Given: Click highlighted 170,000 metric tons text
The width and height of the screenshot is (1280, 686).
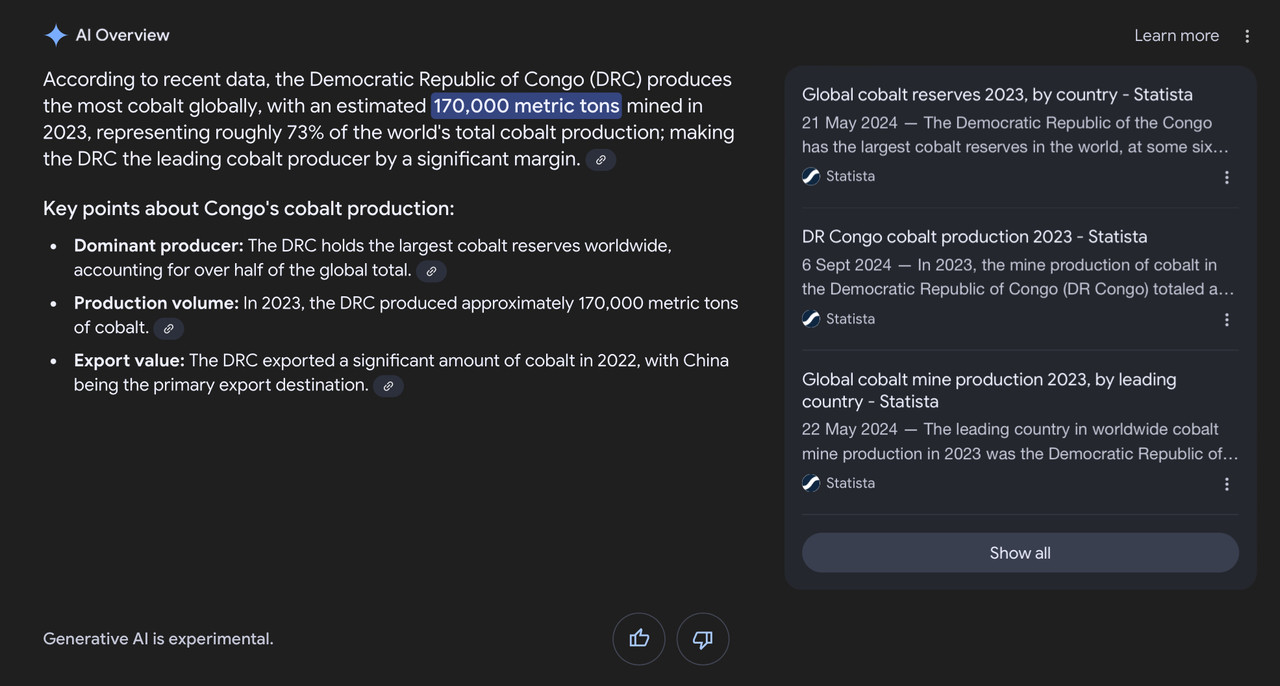Looking at the screenshot, I should (x=526, y=106).
